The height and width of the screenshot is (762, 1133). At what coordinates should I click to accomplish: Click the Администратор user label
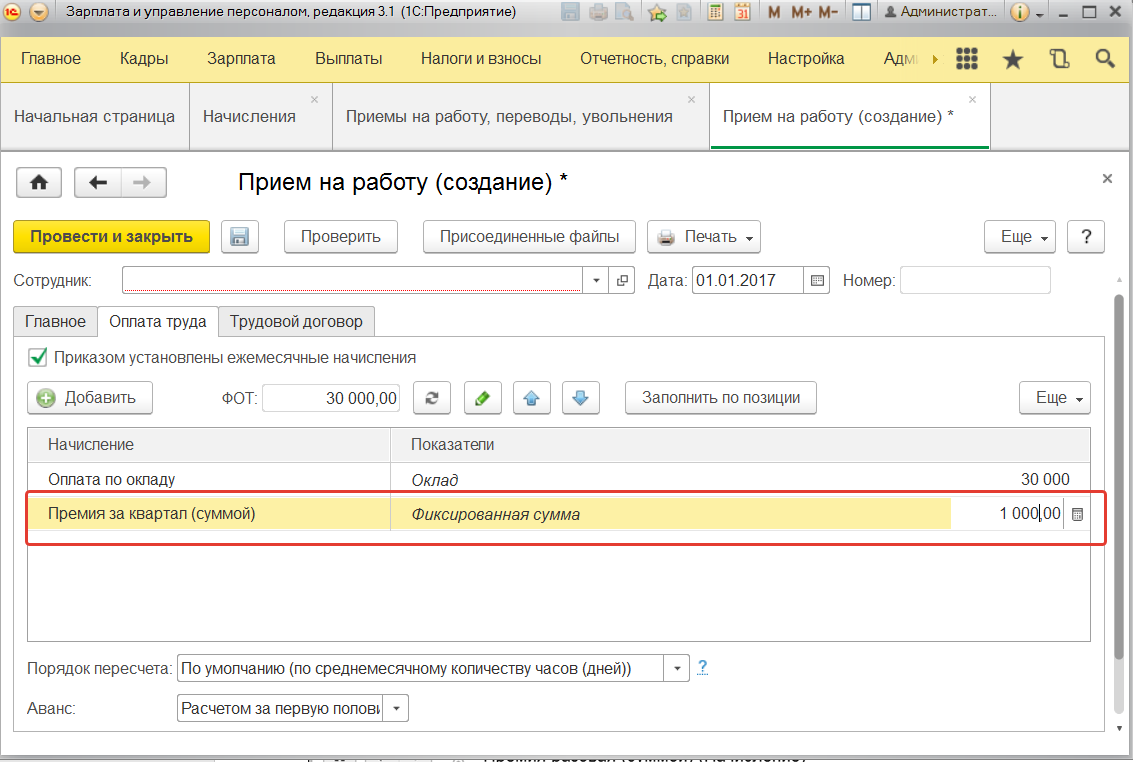(941, 12)
